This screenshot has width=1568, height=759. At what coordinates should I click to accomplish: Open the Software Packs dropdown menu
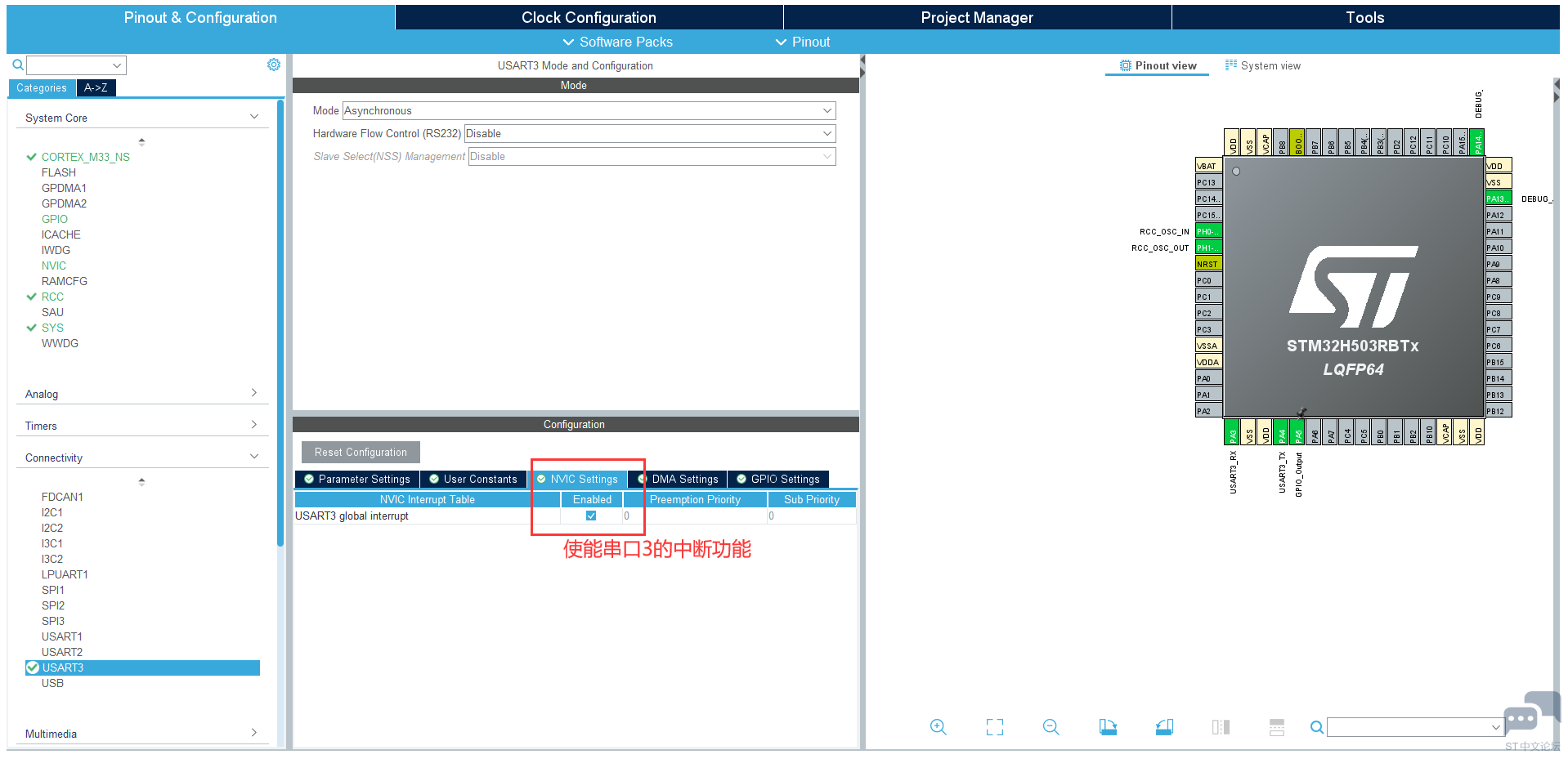(618, 42)
